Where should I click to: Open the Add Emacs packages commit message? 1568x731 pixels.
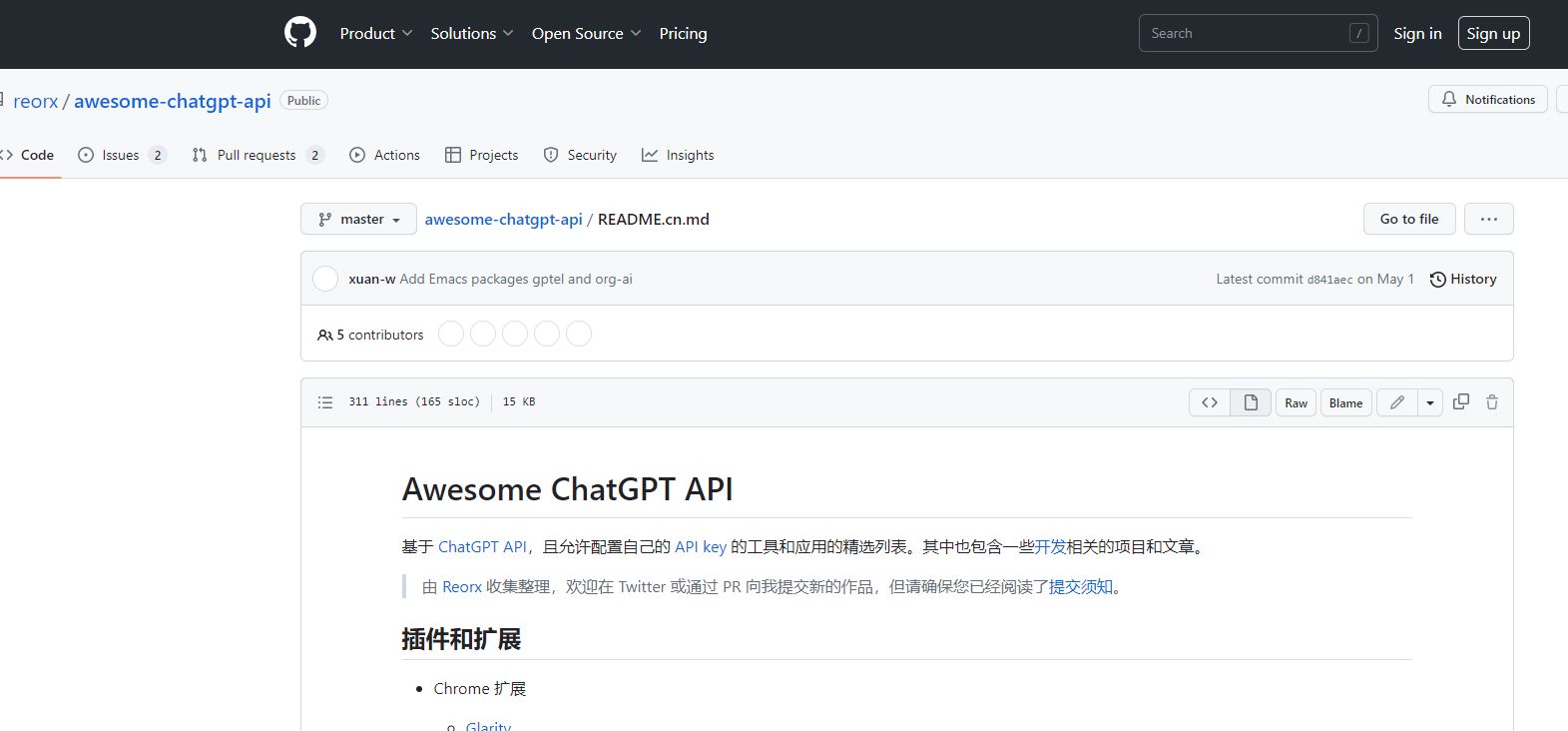(x=516, y=279)
